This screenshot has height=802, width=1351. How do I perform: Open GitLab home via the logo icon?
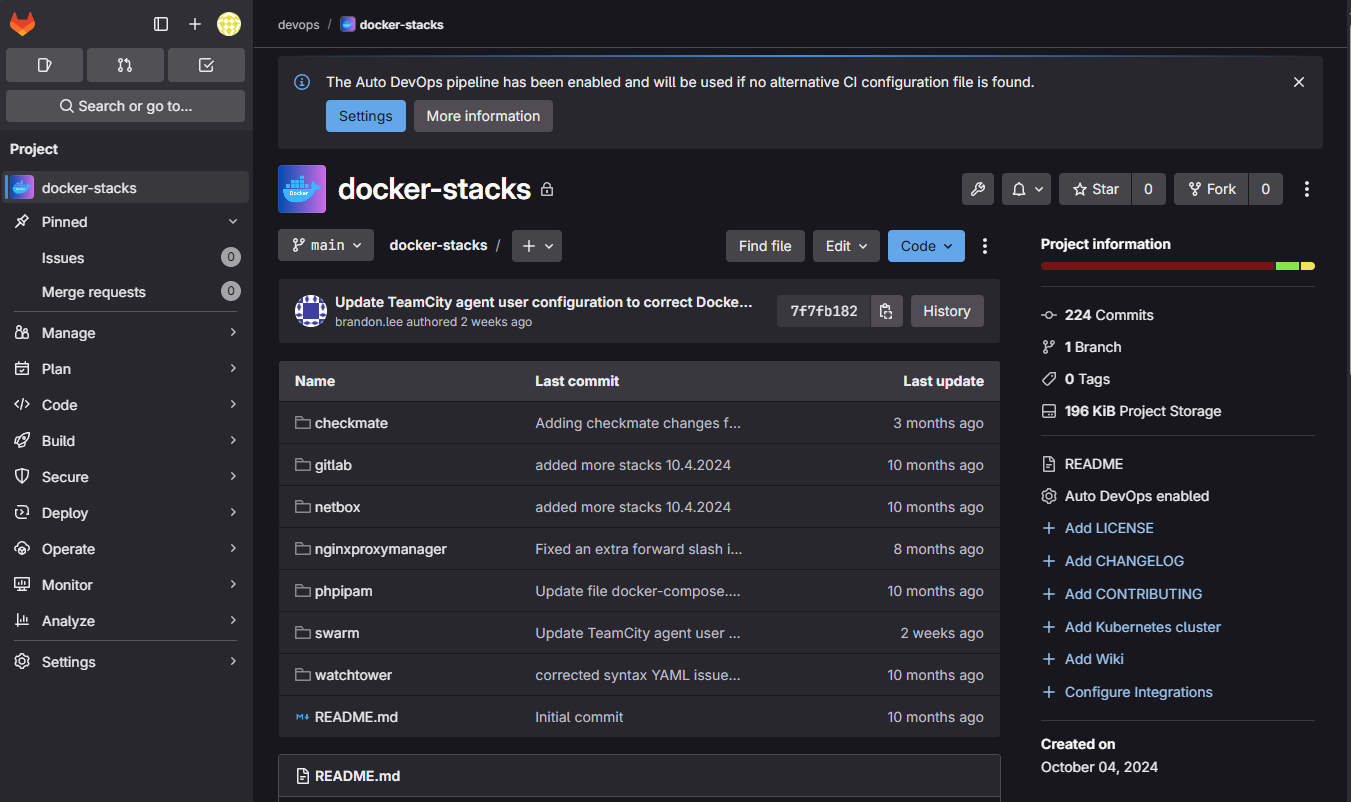click(22, 23)
